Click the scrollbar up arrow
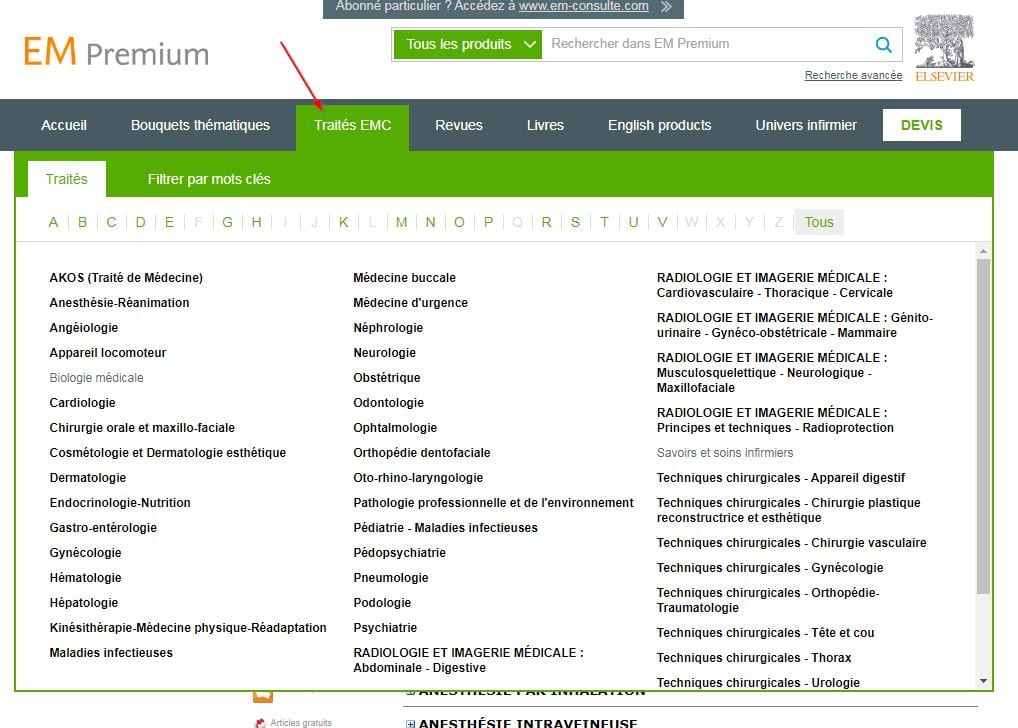This screenshot has height=728, width=1018. pyautogui.click(x=984, y=251)
